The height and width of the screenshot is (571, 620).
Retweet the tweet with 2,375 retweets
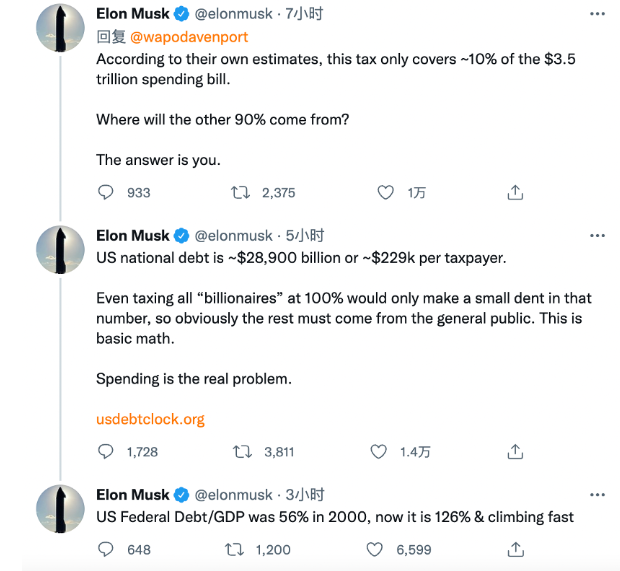[x=241, y=192]
